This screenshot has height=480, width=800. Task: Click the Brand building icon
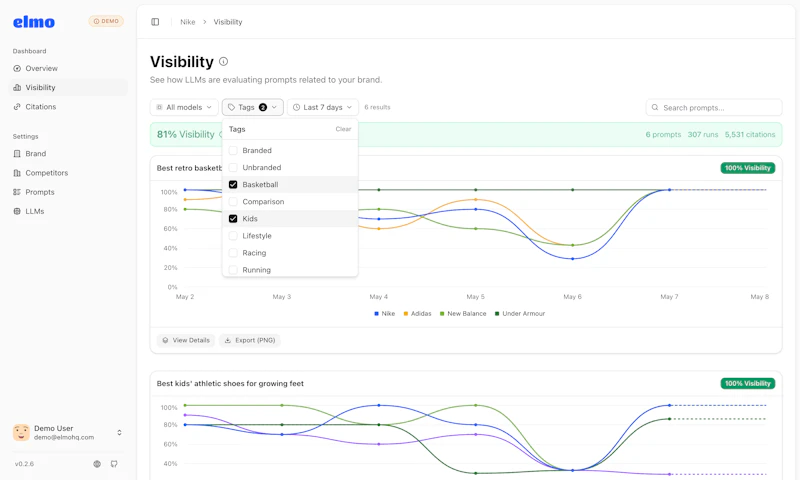(x=17, y=154)
